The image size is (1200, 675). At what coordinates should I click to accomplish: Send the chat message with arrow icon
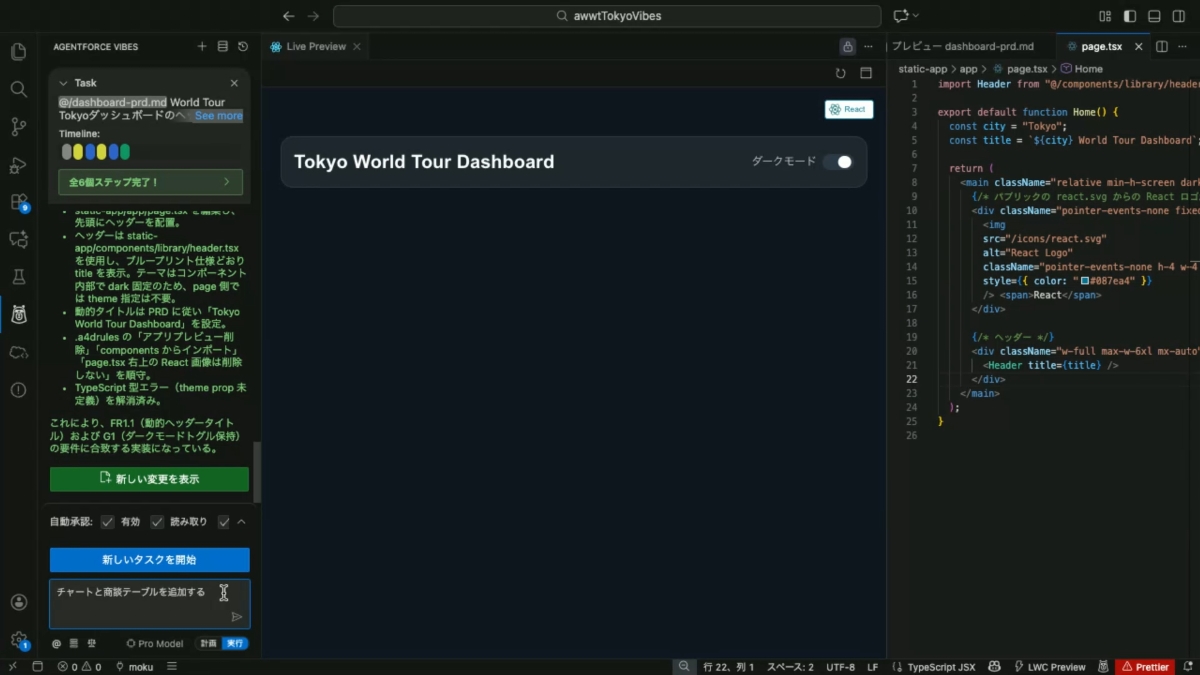[237, 617]
